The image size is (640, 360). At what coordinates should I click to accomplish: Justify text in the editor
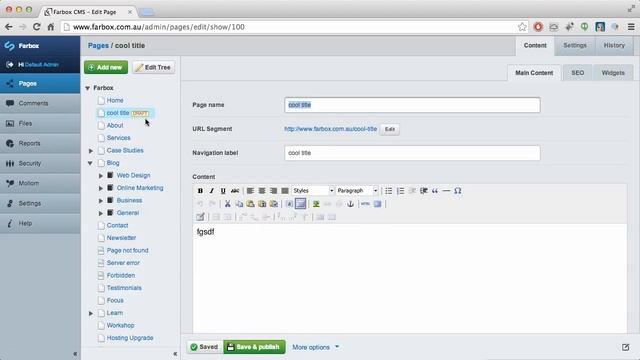coord(285,191)
